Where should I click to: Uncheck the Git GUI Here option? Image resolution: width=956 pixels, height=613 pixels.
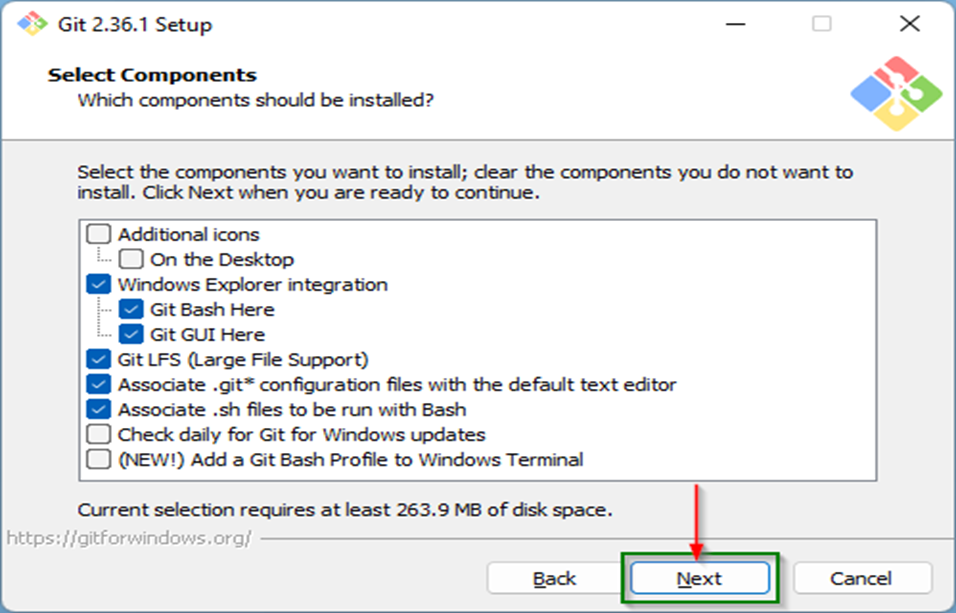(x=133, y=334)
